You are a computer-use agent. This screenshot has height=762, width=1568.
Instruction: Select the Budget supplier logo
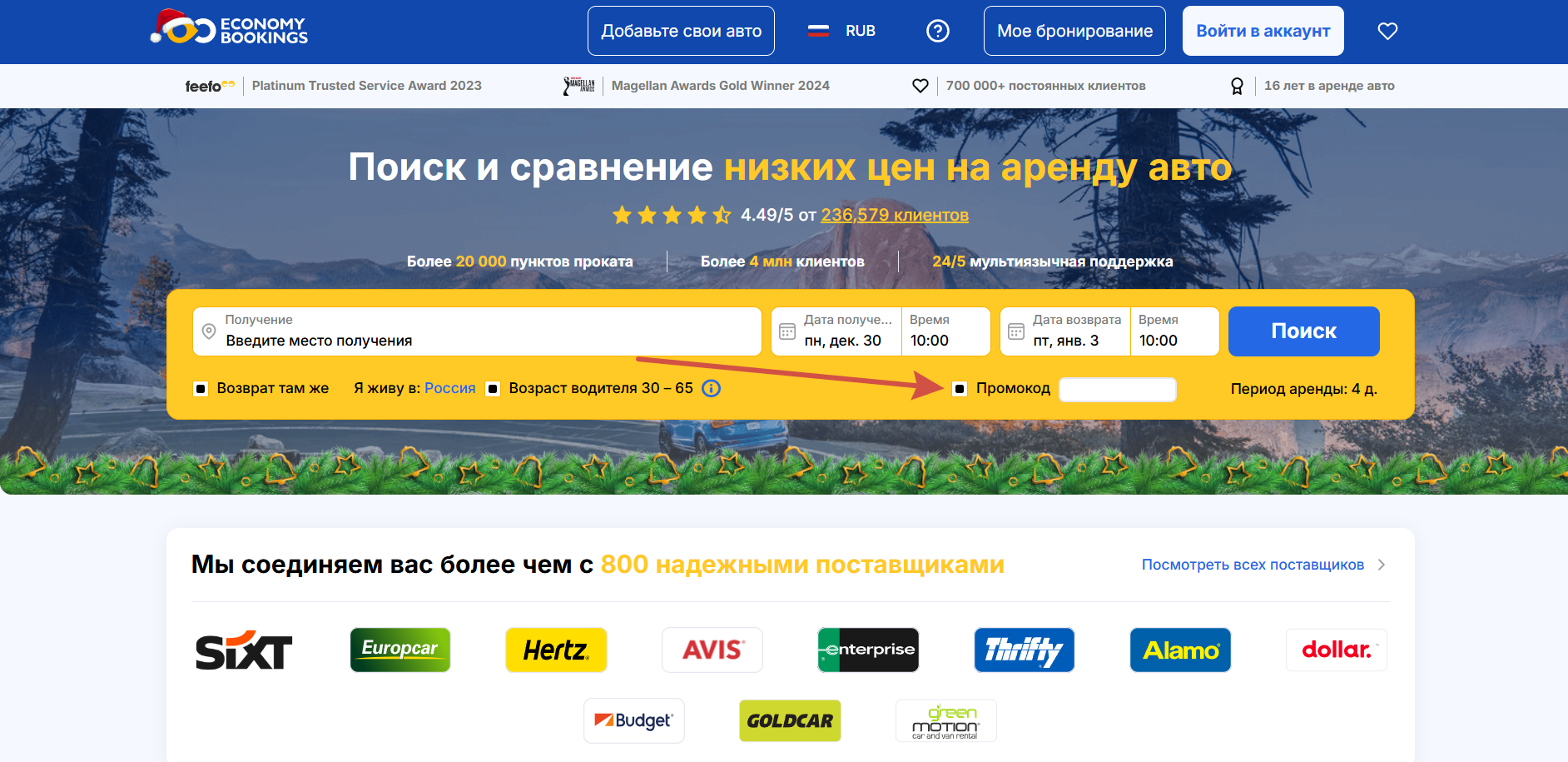[x=634, y=720]
